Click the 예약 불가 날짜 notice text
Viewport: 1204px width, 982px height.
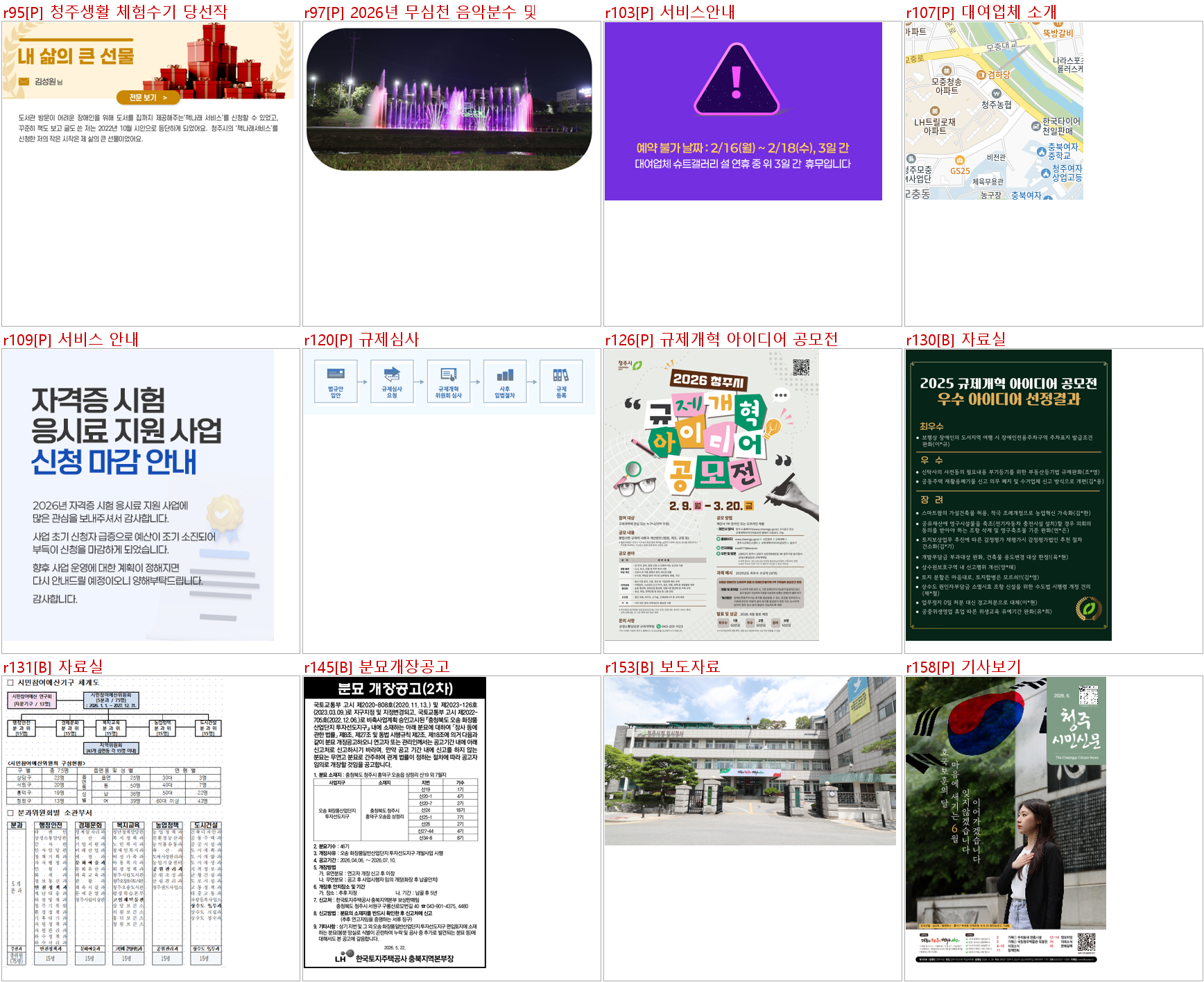pyautogui.click(x=743, y=148)
